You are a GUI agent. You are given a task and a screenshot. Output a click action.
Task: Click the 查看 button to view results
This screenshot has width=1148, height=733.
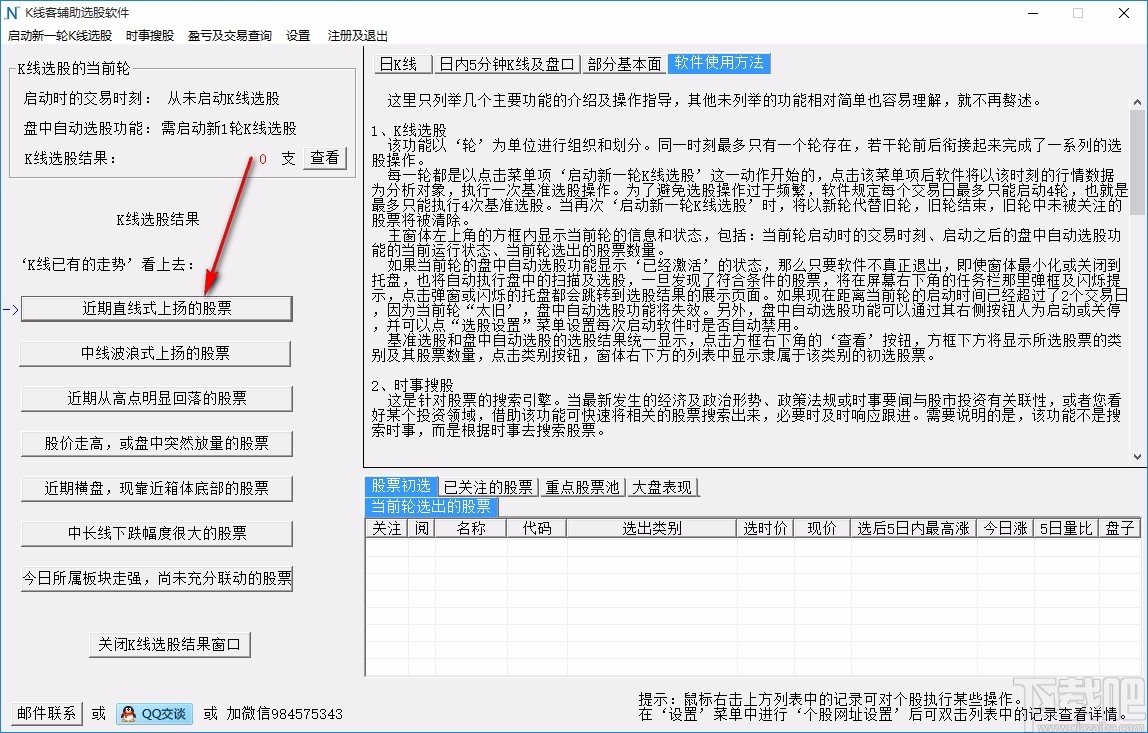(324, 158)
